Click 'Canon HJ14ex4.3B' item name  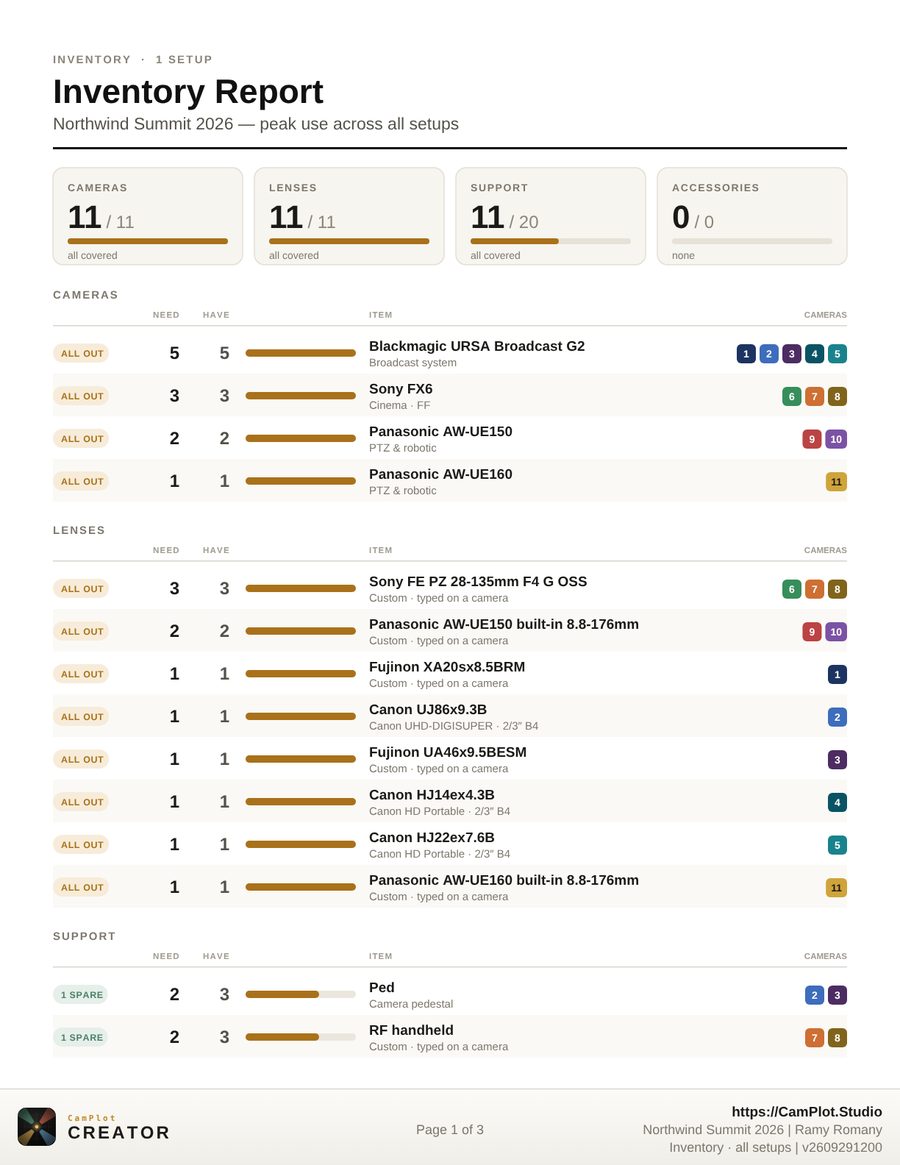[432, 795]
